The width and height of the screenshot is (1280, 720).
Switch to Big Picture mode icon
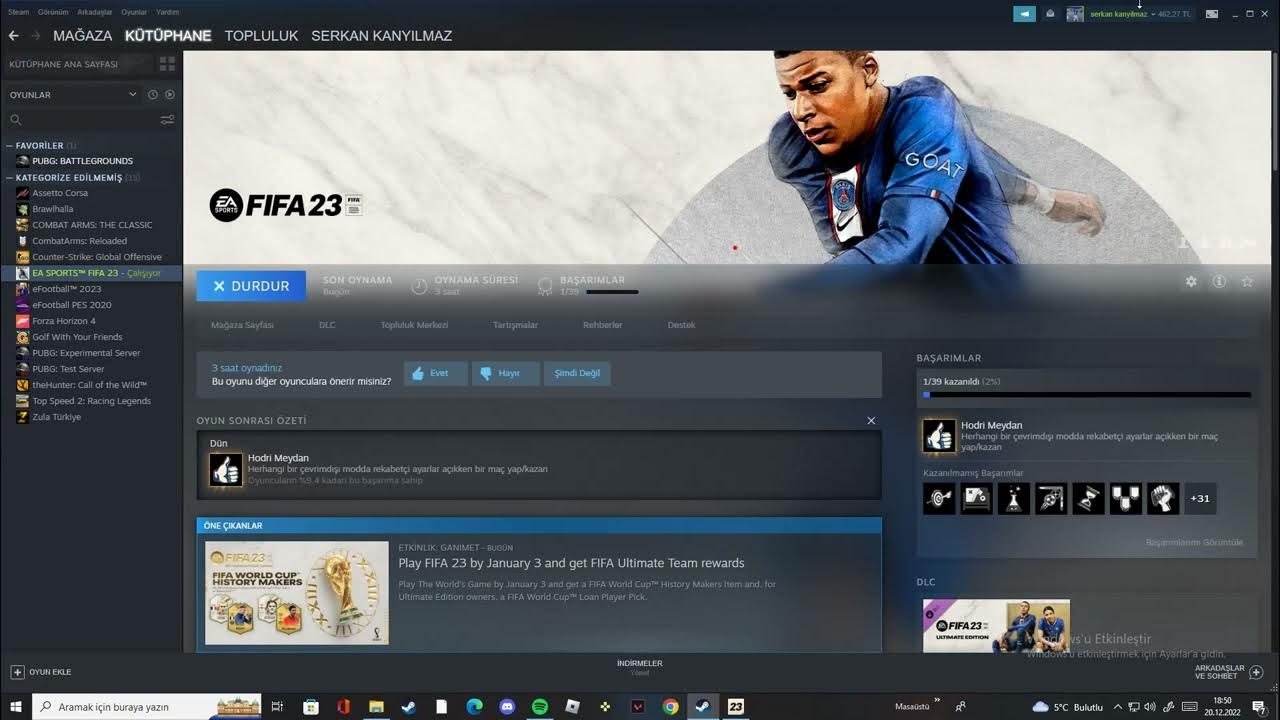coord(1212,14)
